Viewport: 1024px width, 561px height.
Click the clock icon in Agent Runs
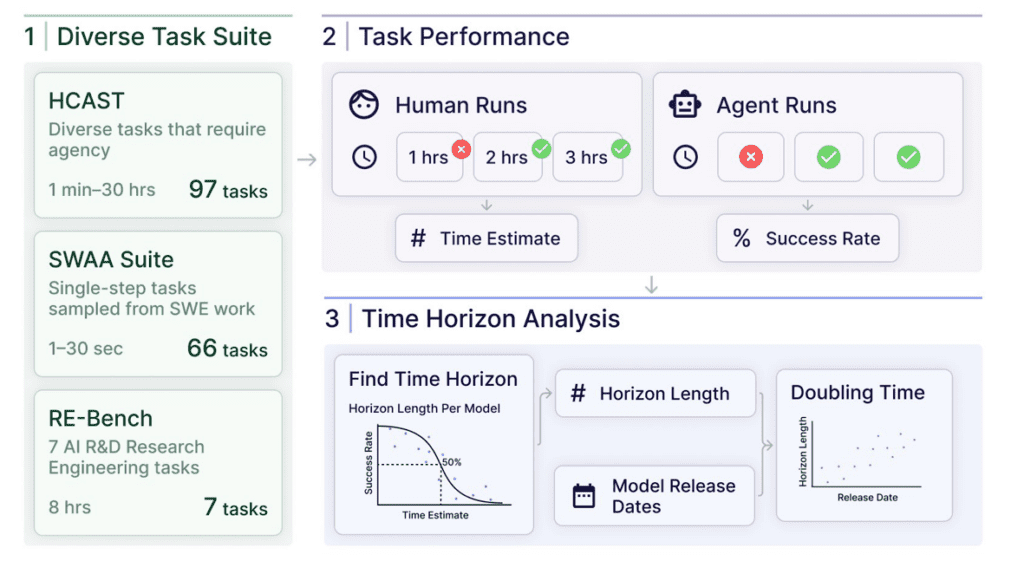pyautogui.click(x=685, y=157)
